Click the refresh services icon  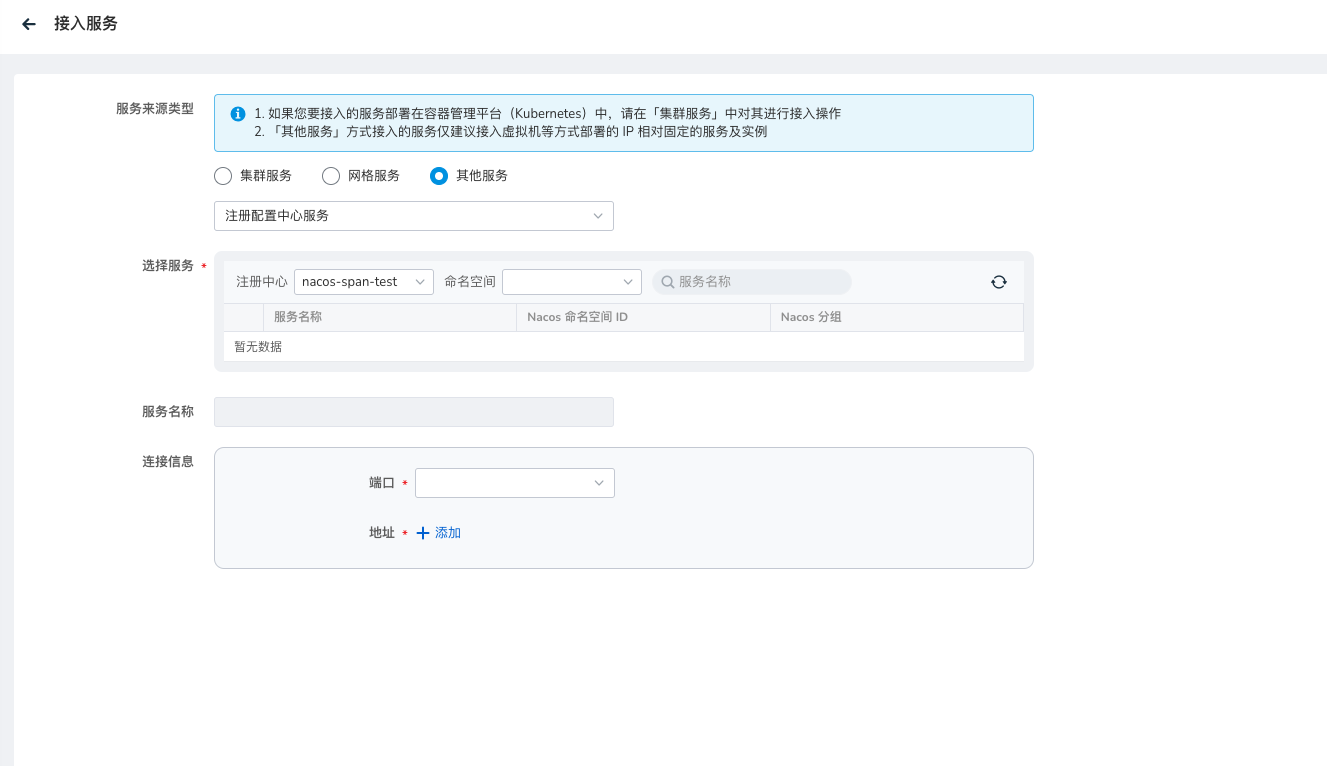(998, 282)
